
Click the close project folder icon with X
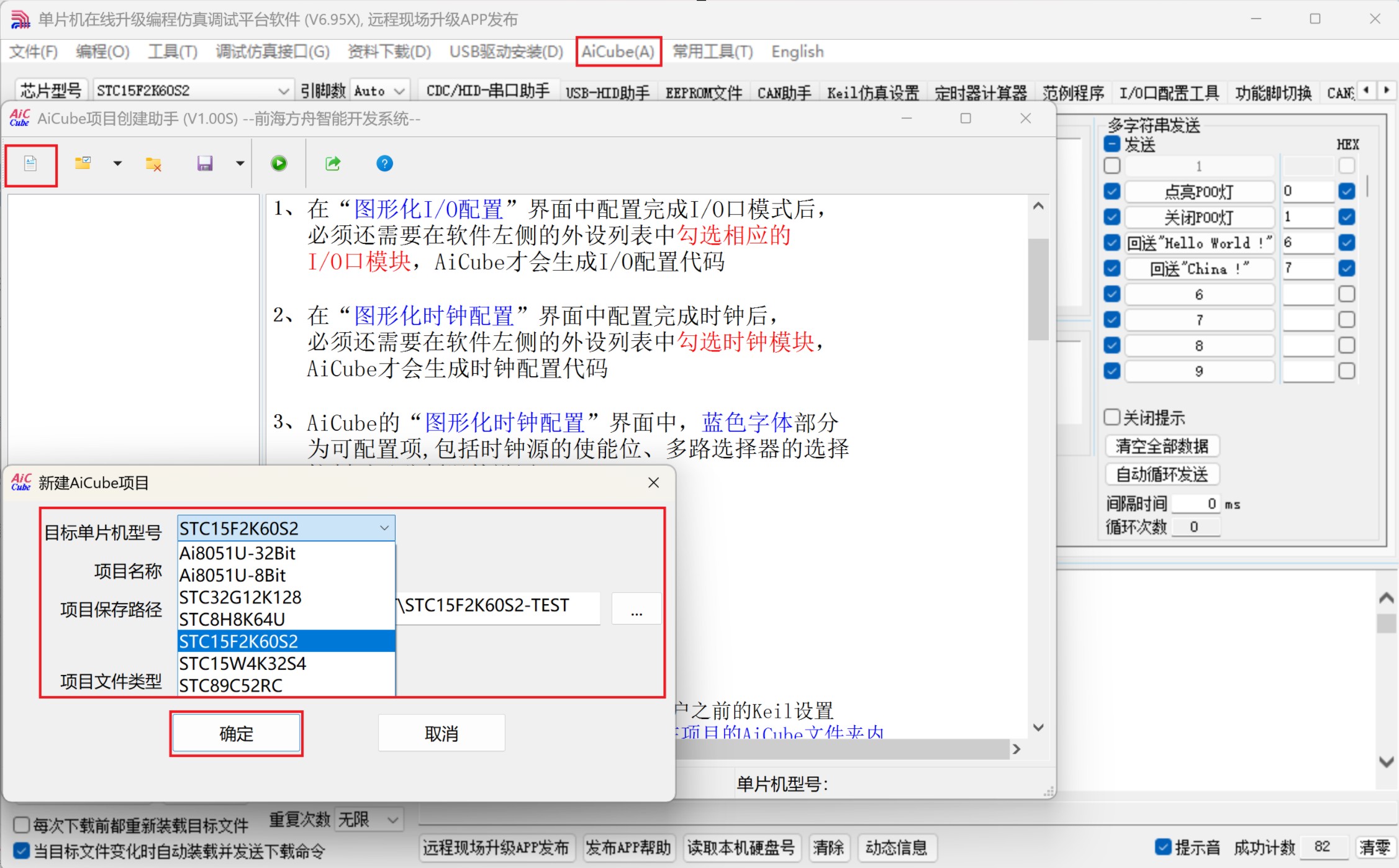[x=153, y=164]
